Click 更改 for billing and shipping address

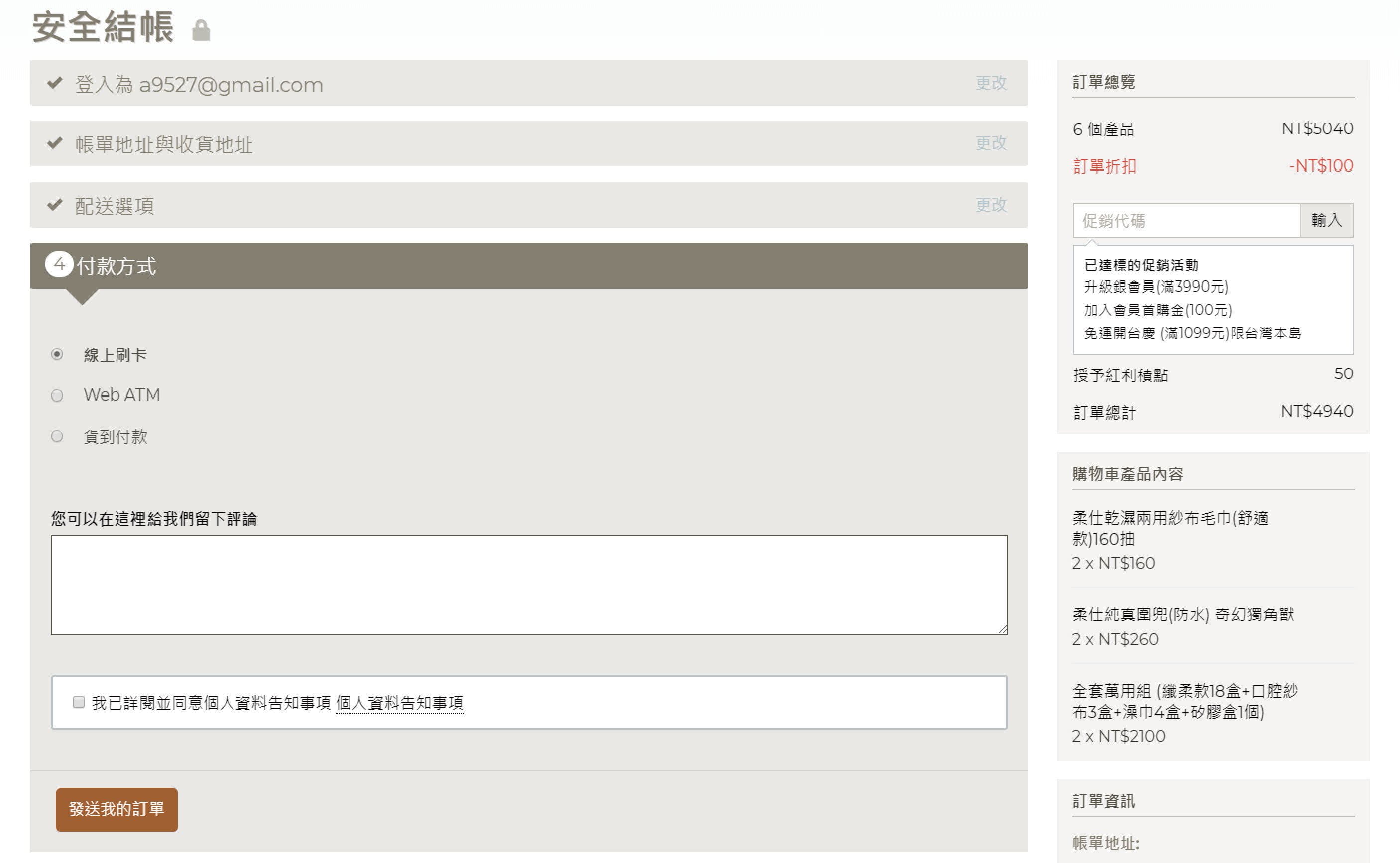click(x=990, y=143)
